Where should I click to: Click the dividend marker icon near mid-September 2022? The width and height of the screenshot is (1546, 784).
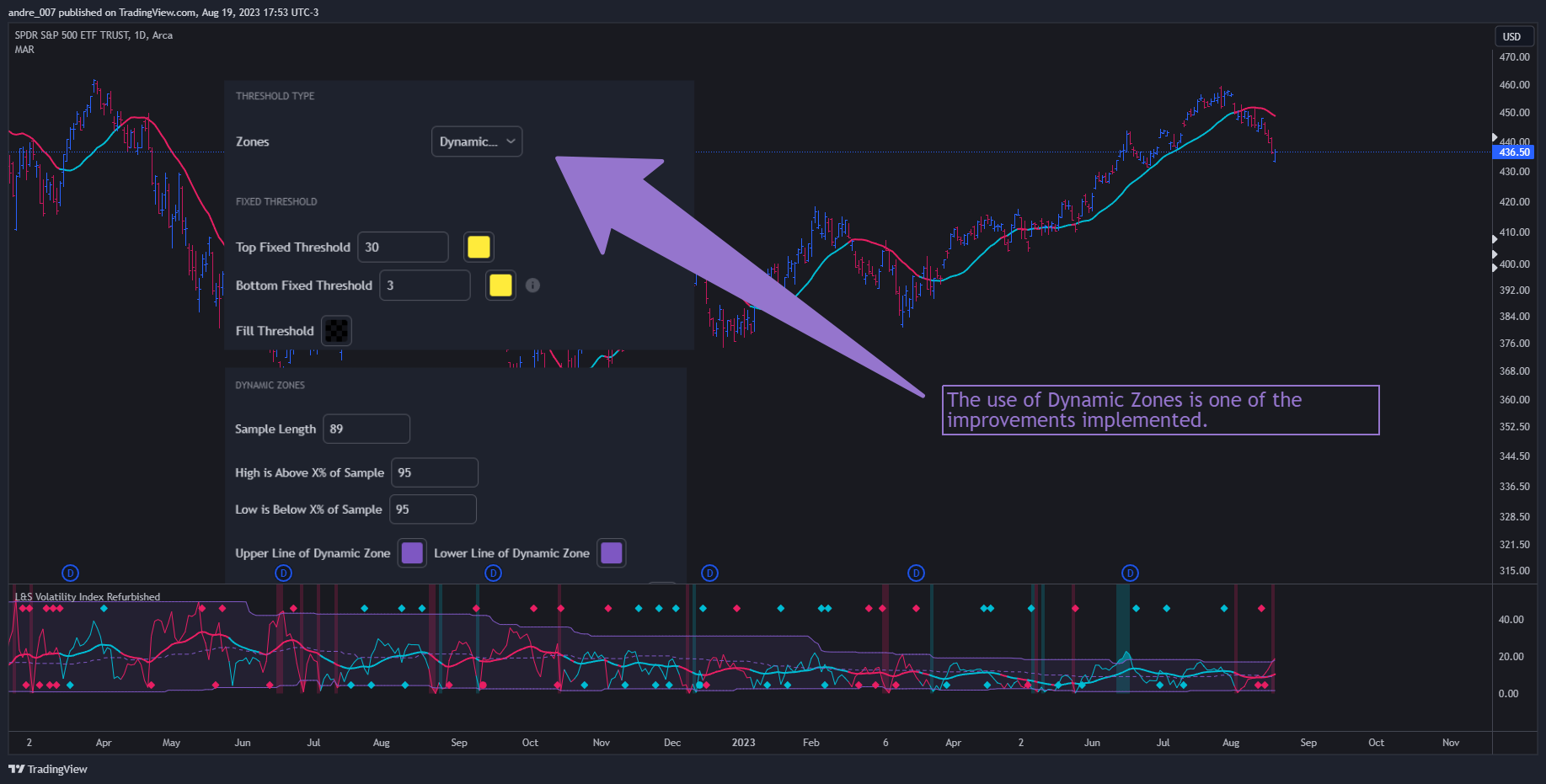point(494,573)
